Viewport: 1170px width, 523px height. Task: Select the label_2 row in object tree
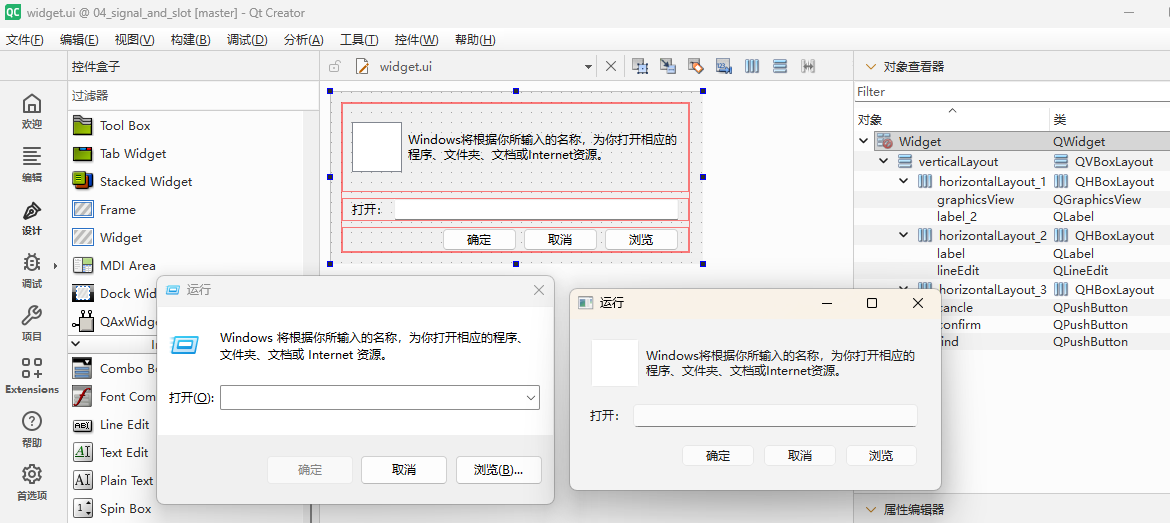pos(1012,217)
